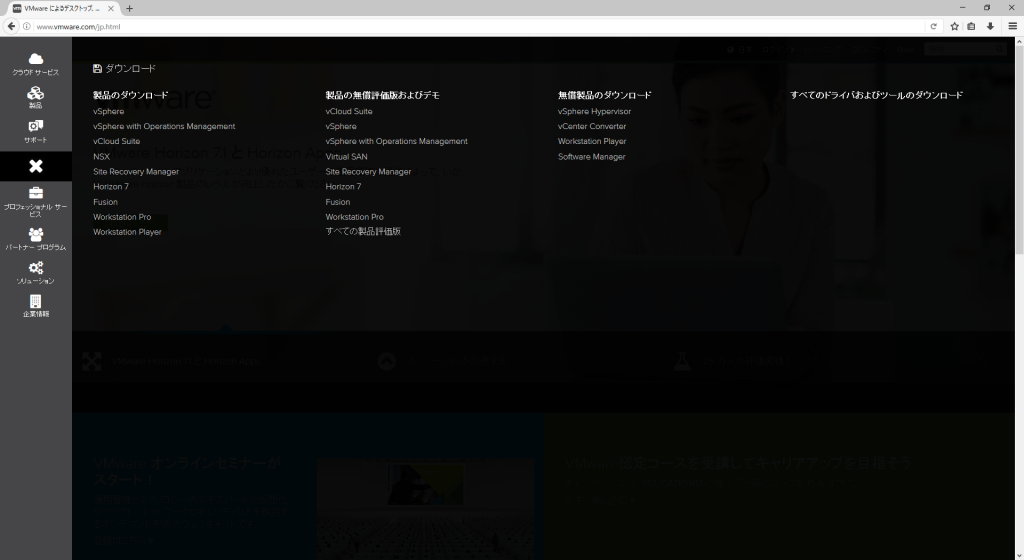Open the browser hamburger menu
Image resolution: width=1024 pixels, height=560 pixels.
point(1012,26)
